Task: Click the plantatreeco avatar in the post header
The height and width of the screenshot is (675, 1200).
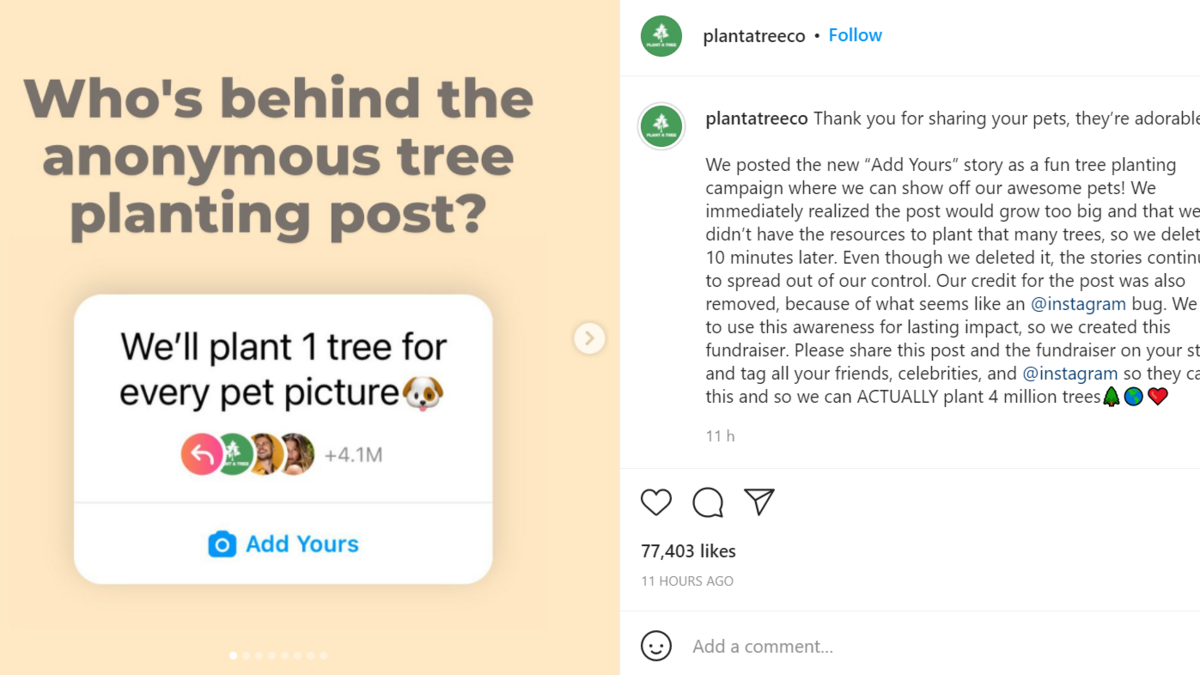Action: pos(661,36)
